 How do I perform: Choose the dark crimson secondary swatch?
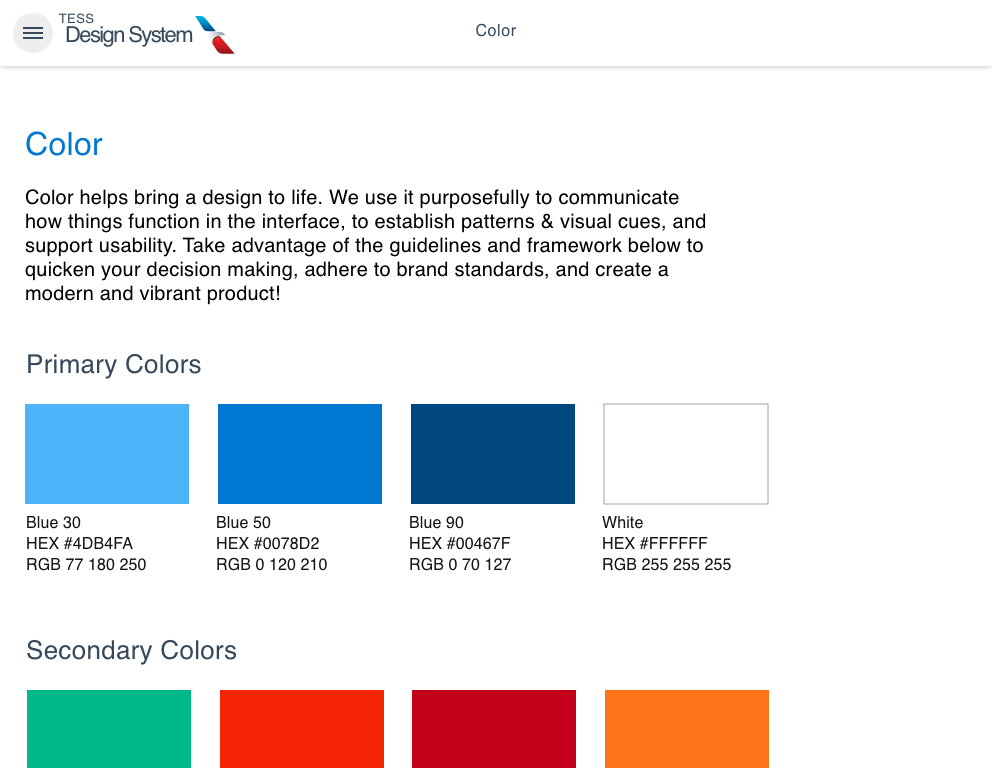[494, 728]
